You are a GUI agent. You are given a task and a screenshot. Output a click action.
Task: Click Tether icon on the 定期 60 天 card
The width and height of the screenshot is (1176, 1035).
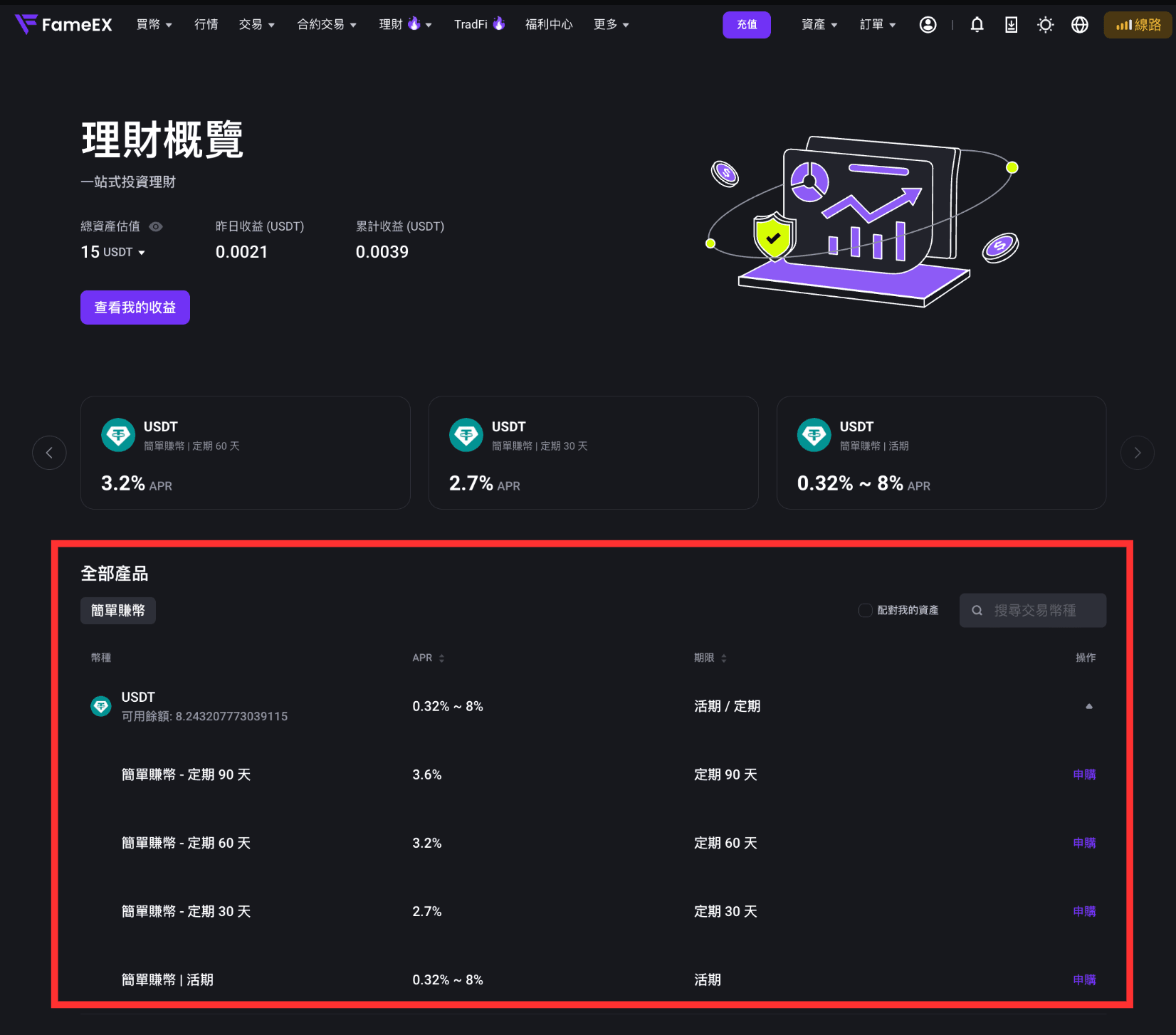point(118,435)
